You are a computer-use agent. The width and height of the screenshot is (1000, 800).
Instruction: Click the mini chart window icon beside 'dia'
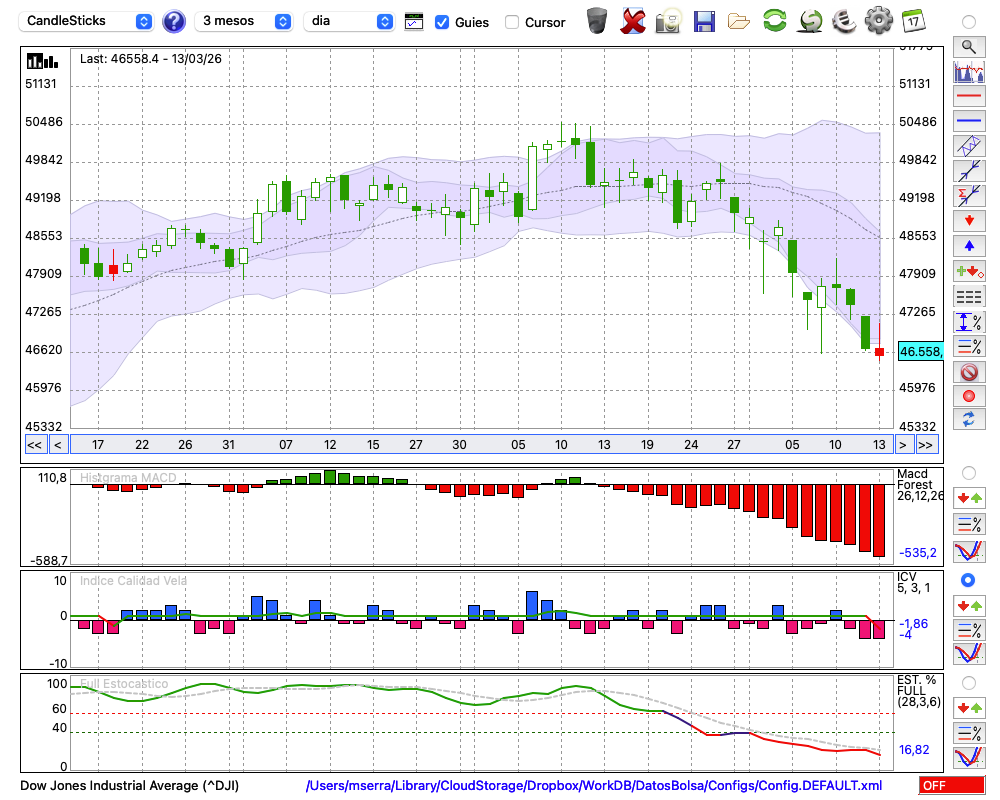pos(414,21)
